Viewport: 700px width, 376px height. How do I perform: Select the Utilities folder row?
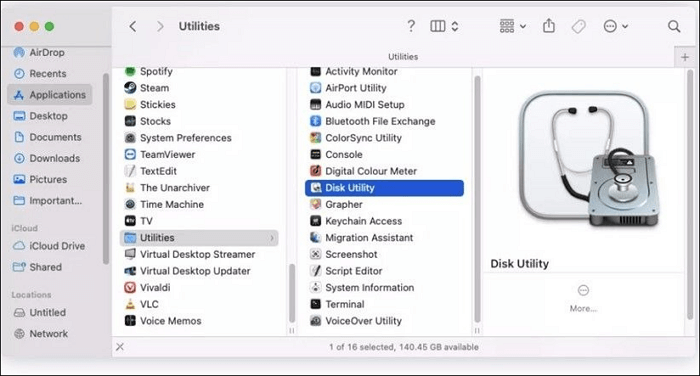[199, 238]
